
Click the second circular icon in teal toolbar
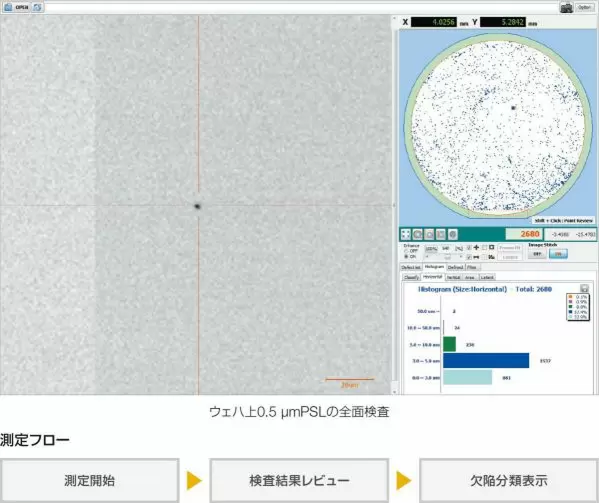(x=418, y=234)
